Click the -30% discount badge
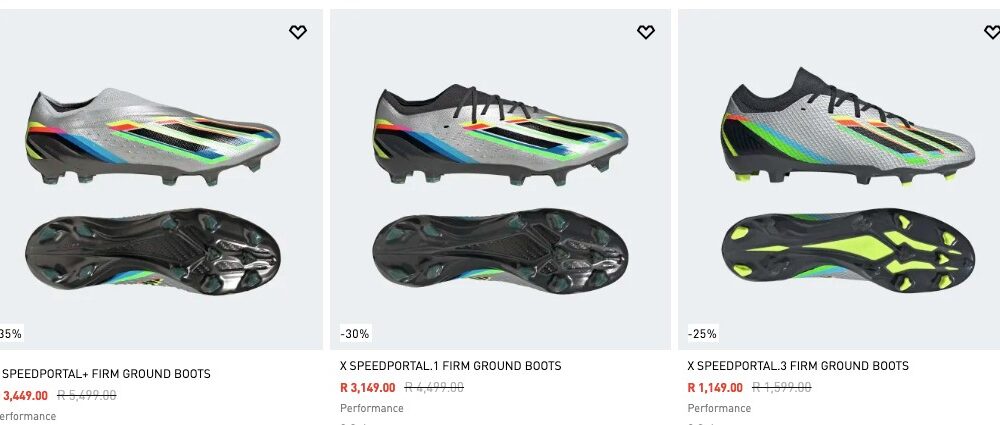This screenshot has height=425, width=1000. [x=354, y=334]
